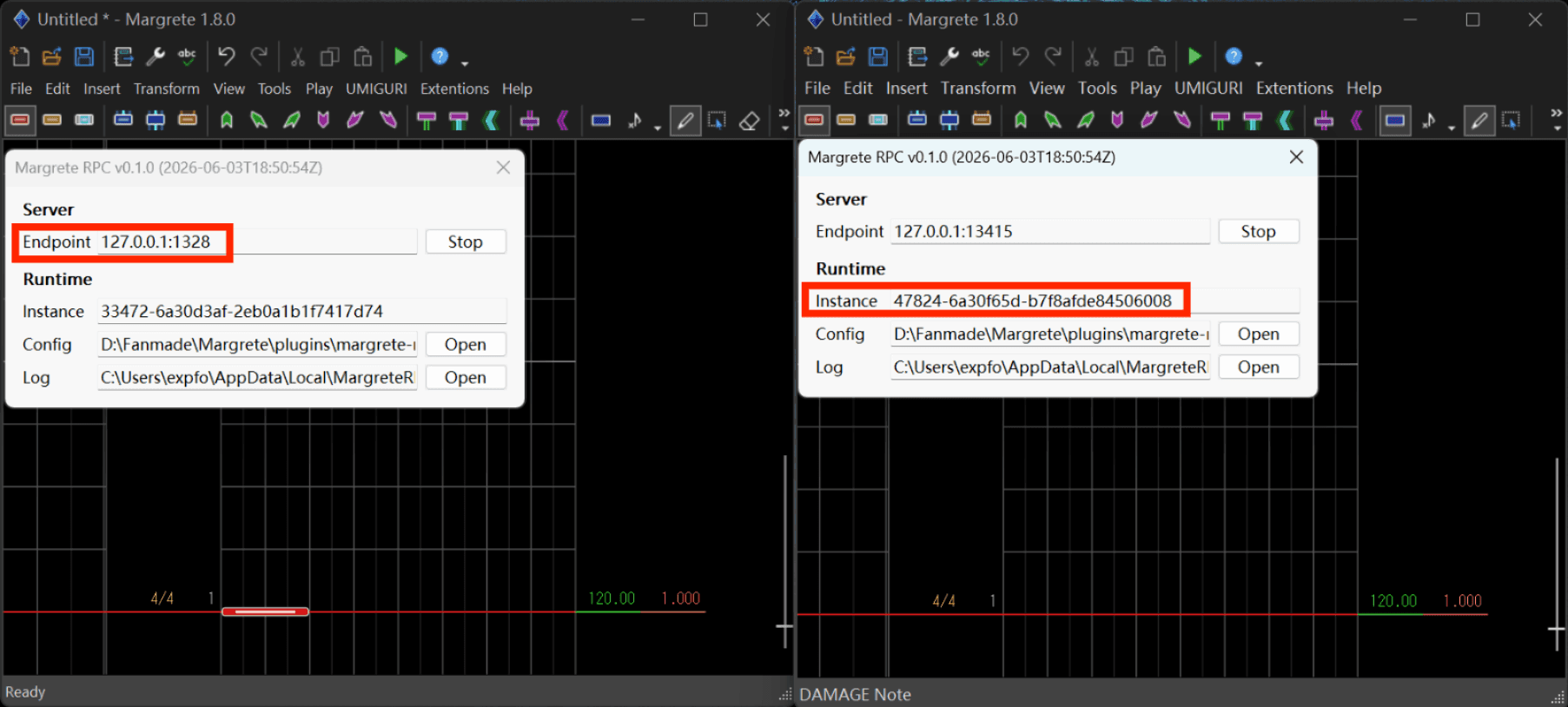Select Slide note tool in right Margrete window
1568x707 pixels.
(949, 120)
